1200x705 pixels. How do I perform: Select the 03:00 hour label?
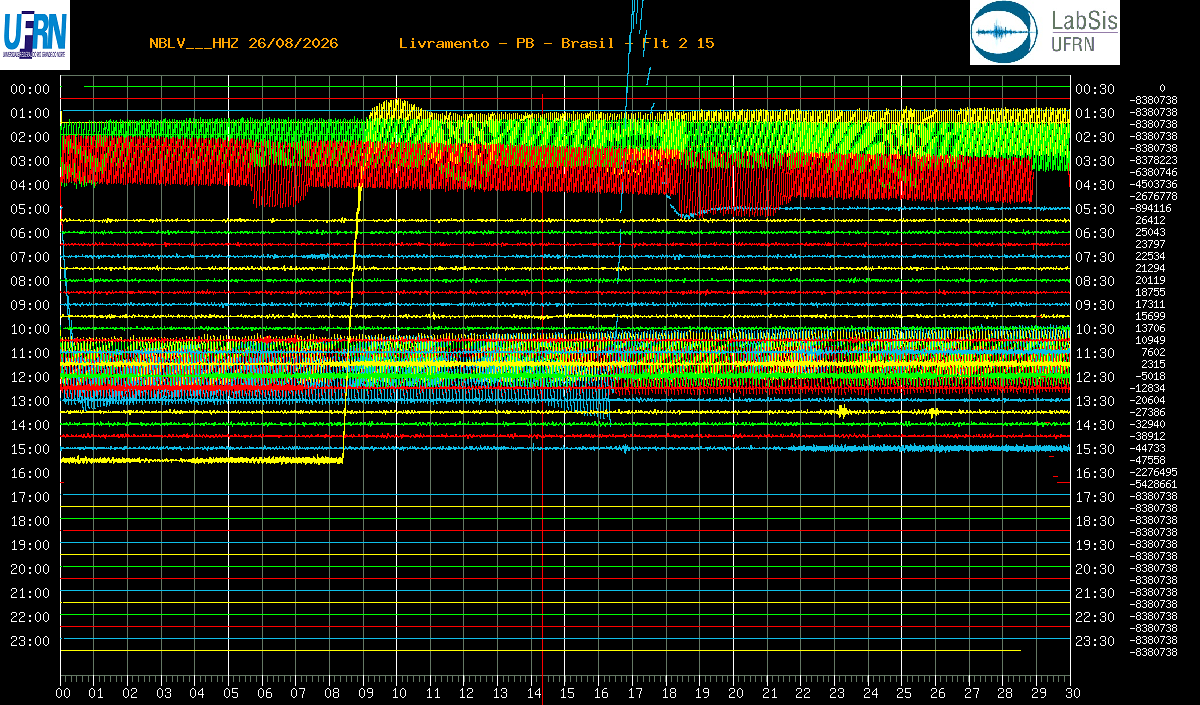point(30,161)
